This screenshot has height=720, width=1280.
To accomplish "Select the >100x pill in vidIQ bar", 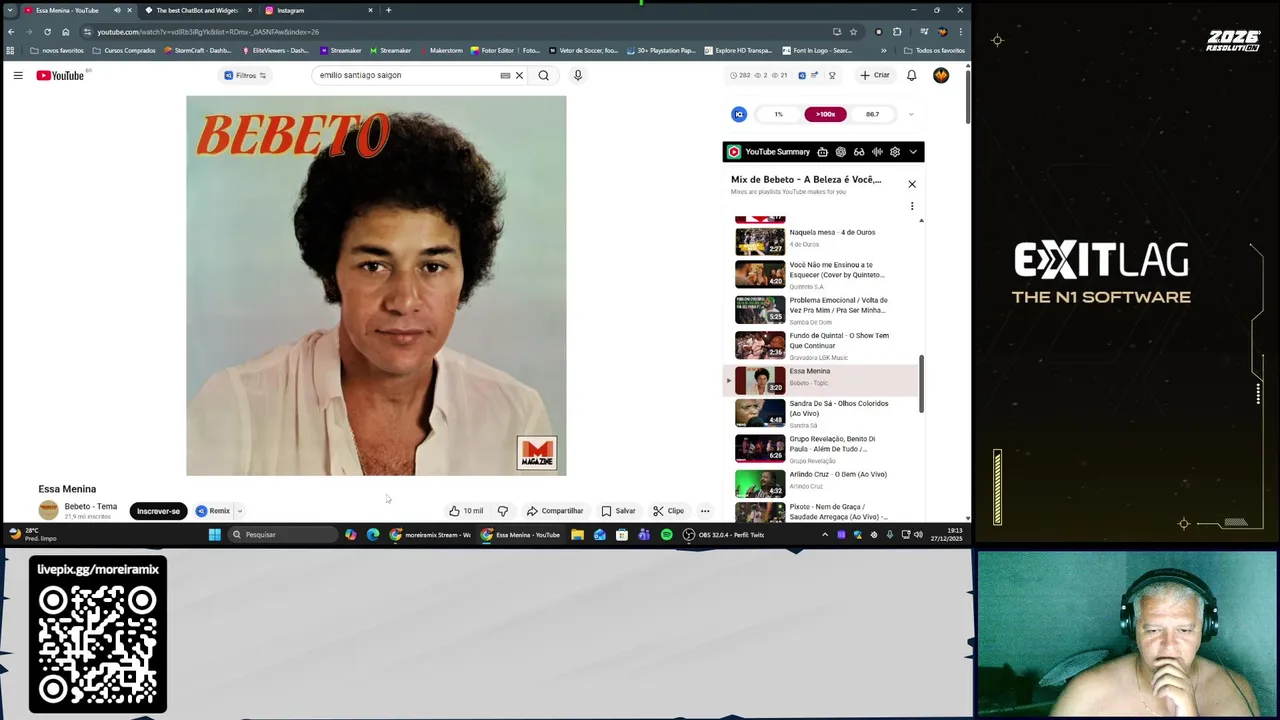I will [825, 114].
